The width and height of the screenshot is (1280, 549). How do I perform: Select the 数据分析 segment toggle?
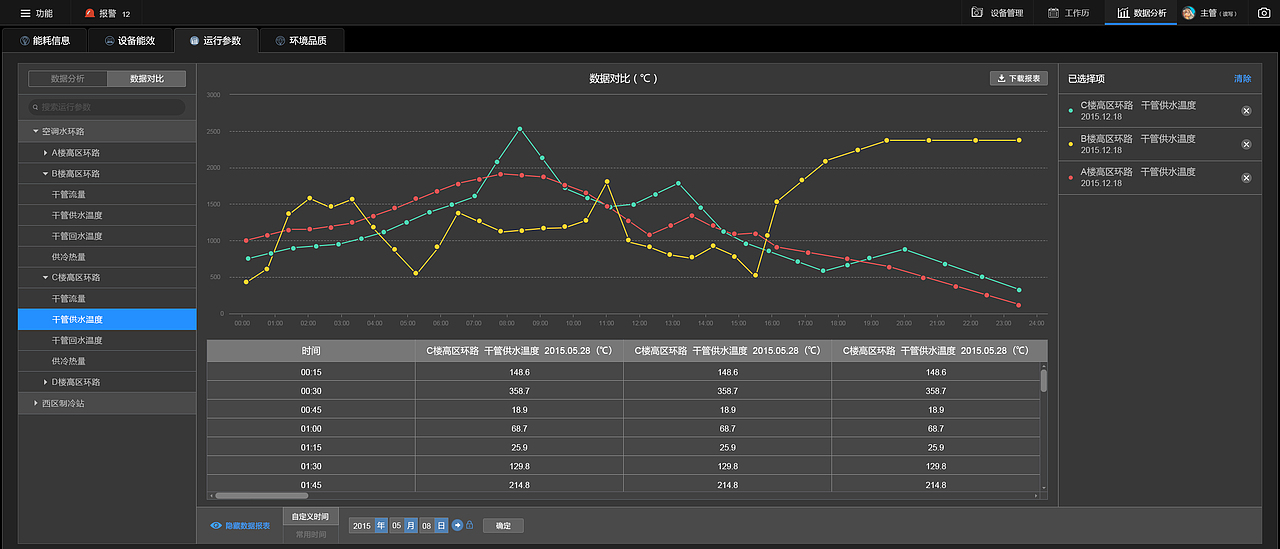[68, 79]
